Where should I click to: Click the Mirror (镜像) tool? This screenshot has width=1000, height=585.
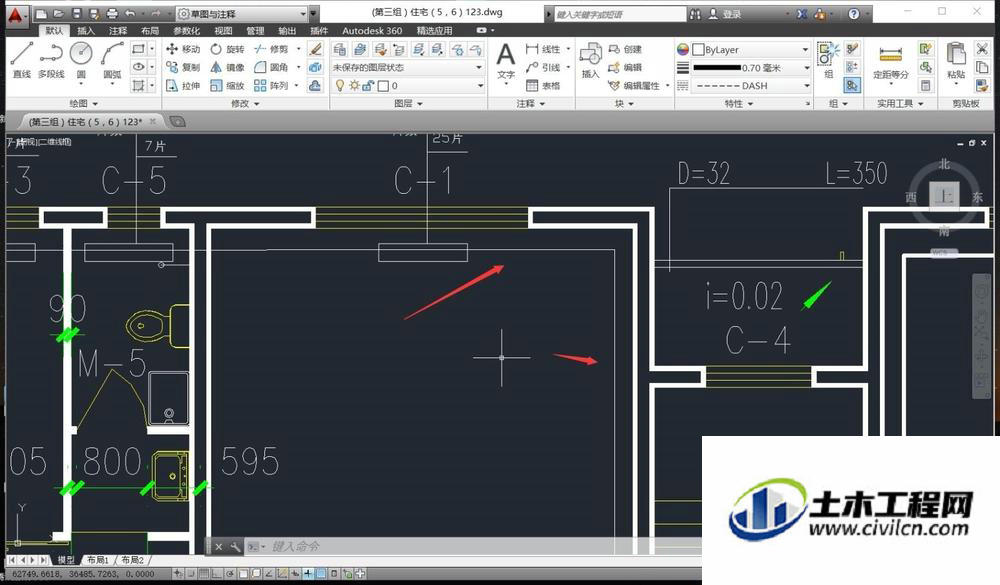[x=227, y=67]
